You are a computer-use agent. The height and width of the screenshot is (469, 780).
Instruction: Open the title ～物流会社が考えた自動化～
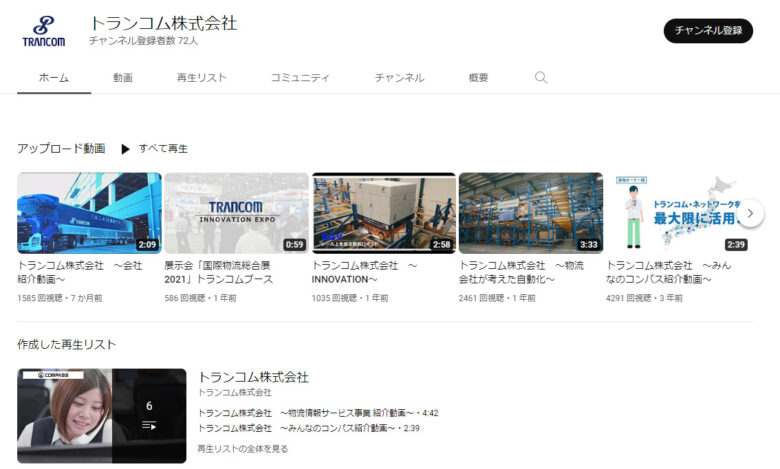(521, 273)
